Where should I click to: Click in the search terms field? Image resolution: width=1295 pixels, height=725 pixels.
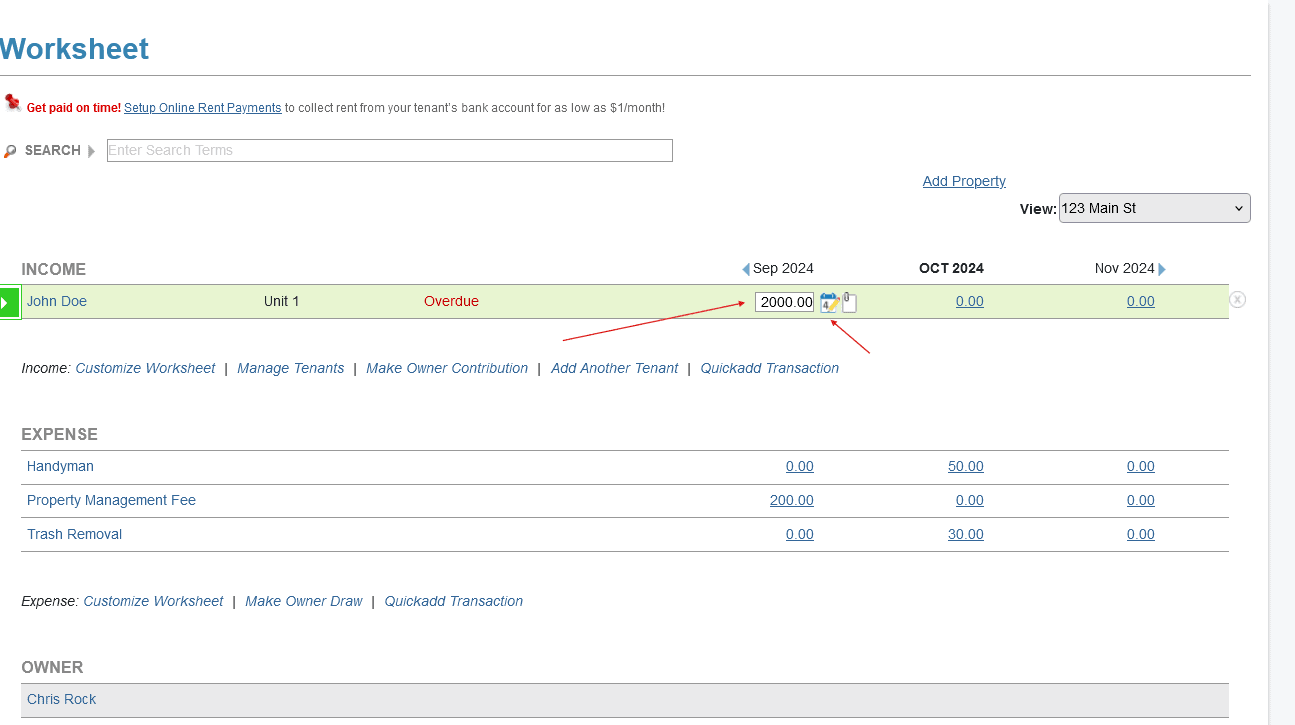pos(389,150)
